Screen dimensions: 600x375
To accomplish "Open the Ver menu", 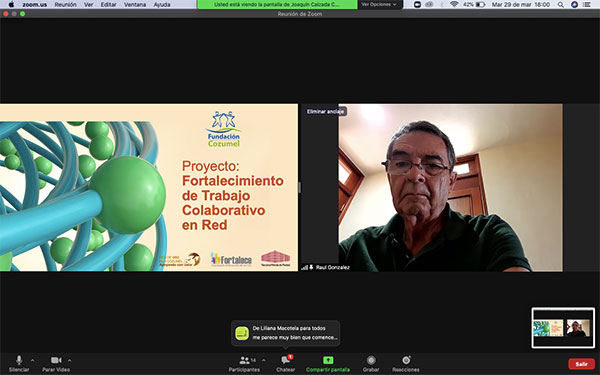I will 88,5.
